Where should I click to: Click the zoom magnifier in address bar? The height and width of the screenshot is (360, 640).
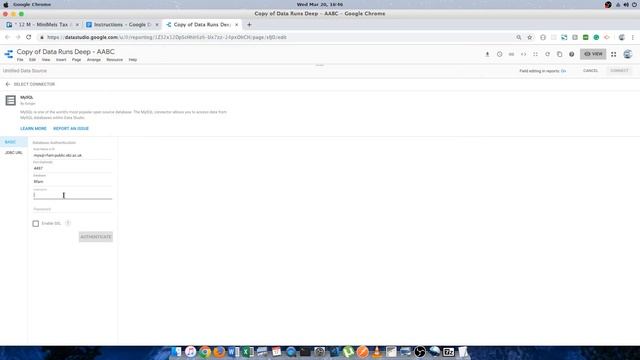point(519,37)
